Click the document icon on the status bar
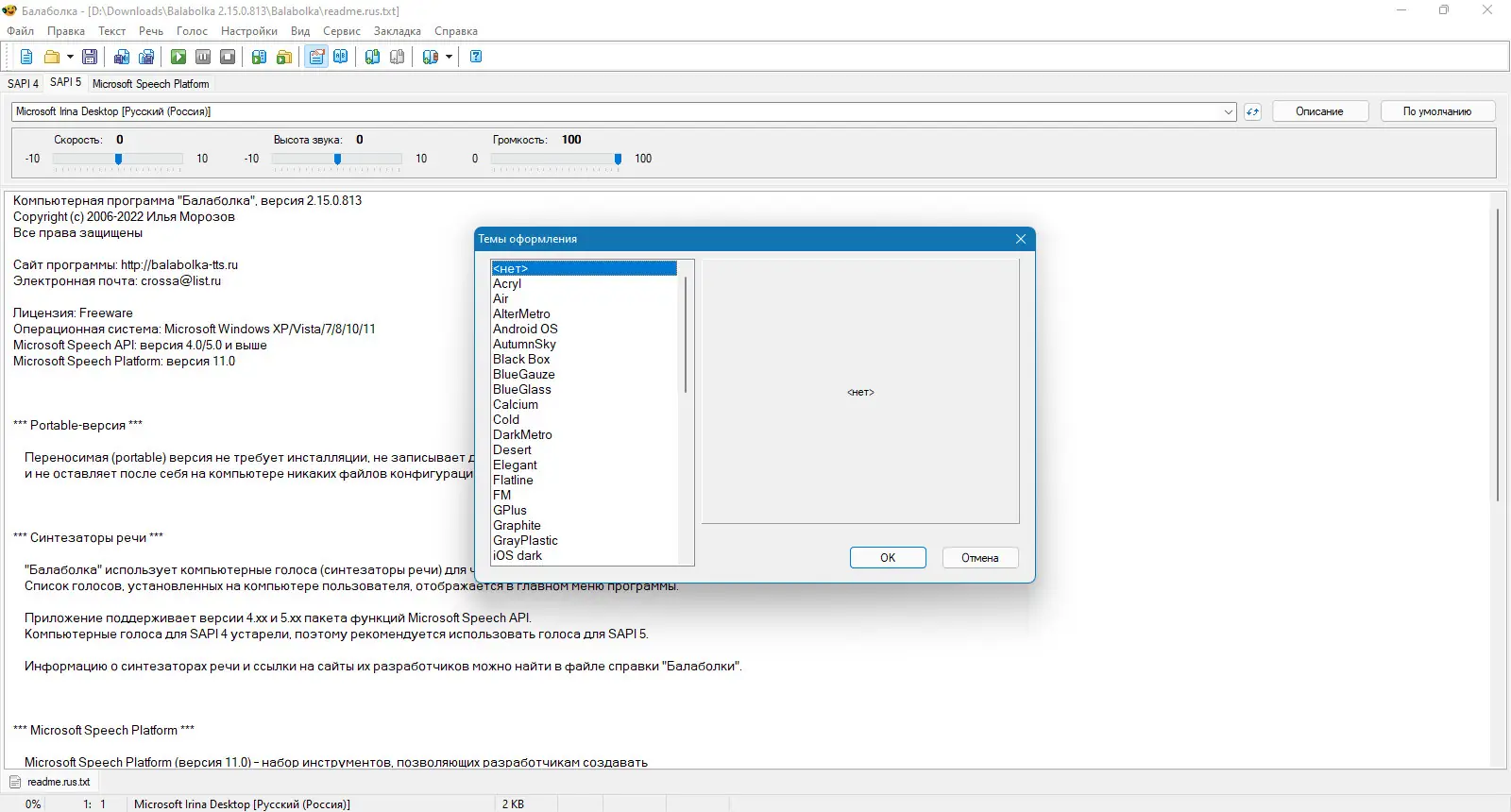 15,782
